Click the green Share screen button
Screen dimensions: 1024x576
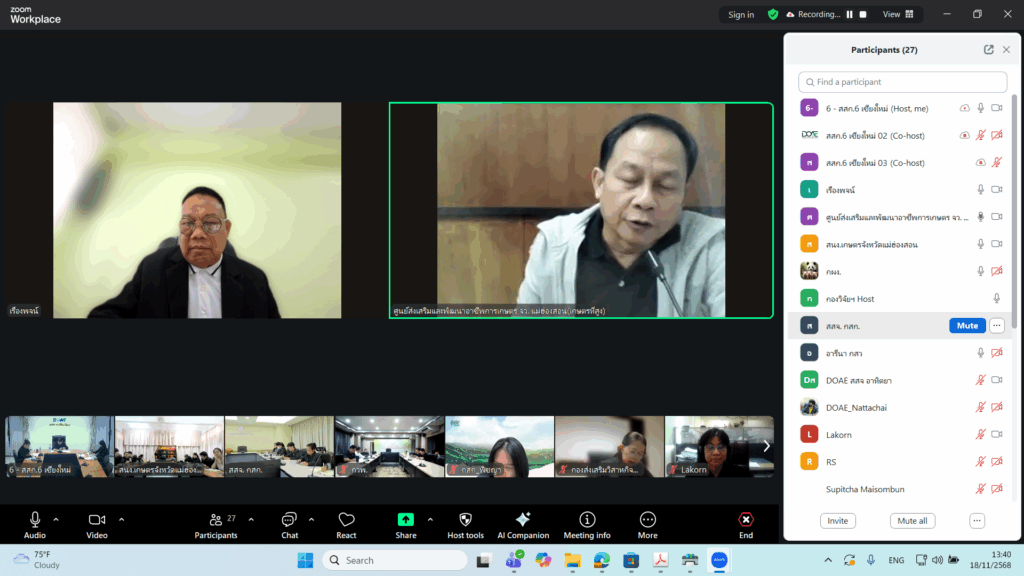[405, 520]
